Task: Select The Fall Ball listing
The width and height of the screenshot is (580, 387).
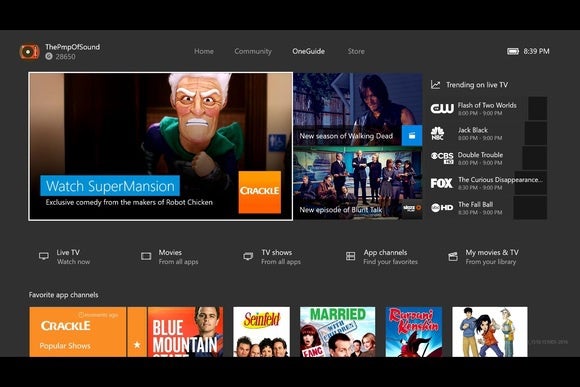Action: click(x=488, y=208)
